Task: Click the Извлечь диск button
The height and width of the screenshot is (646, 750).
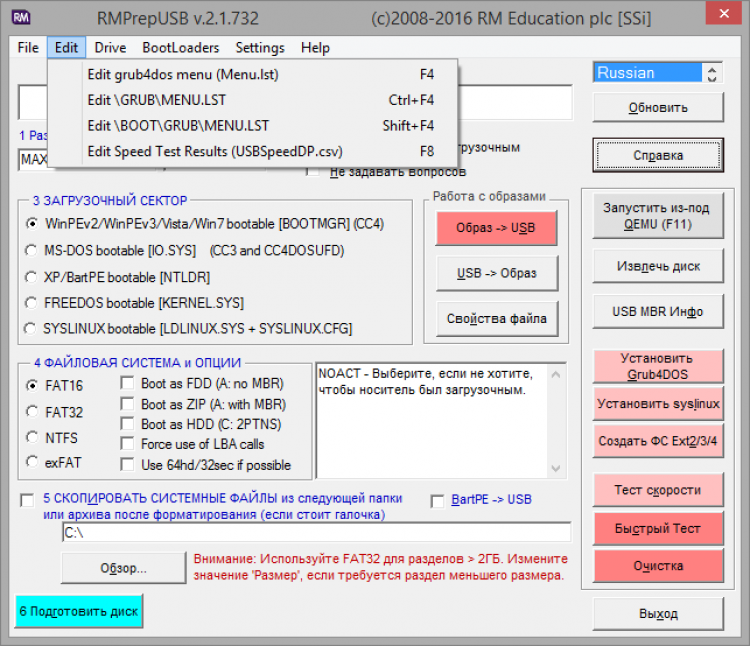Action: (658, 266)
